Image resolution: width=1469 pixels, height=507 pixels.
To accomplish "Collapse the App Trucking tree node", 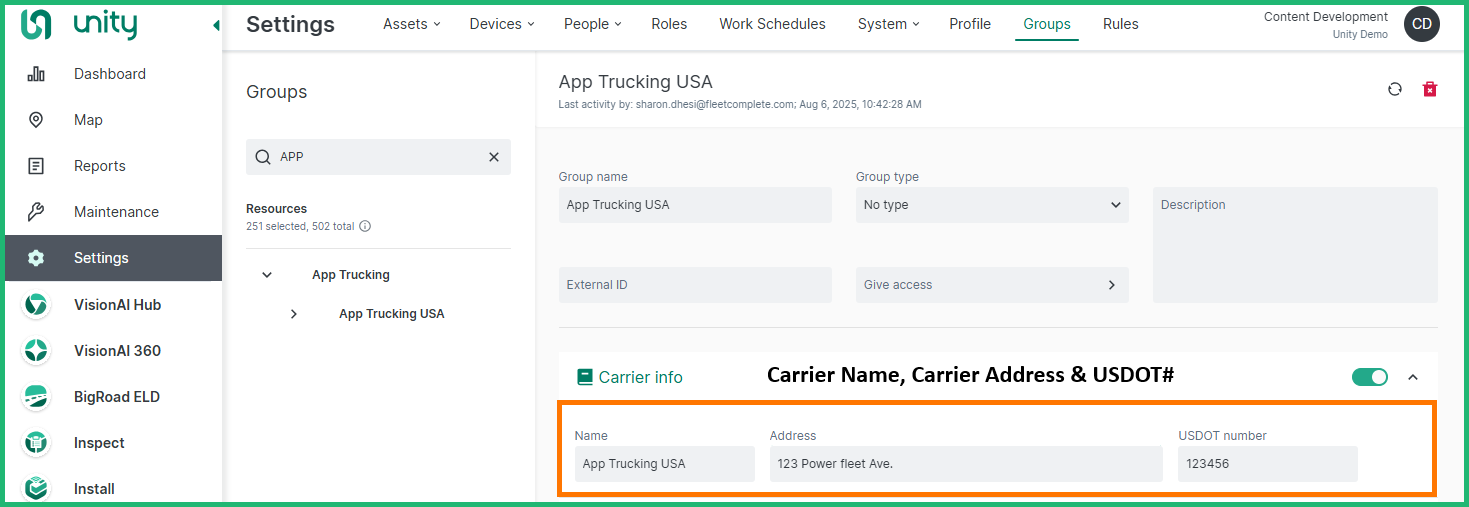I will [267, 275].
